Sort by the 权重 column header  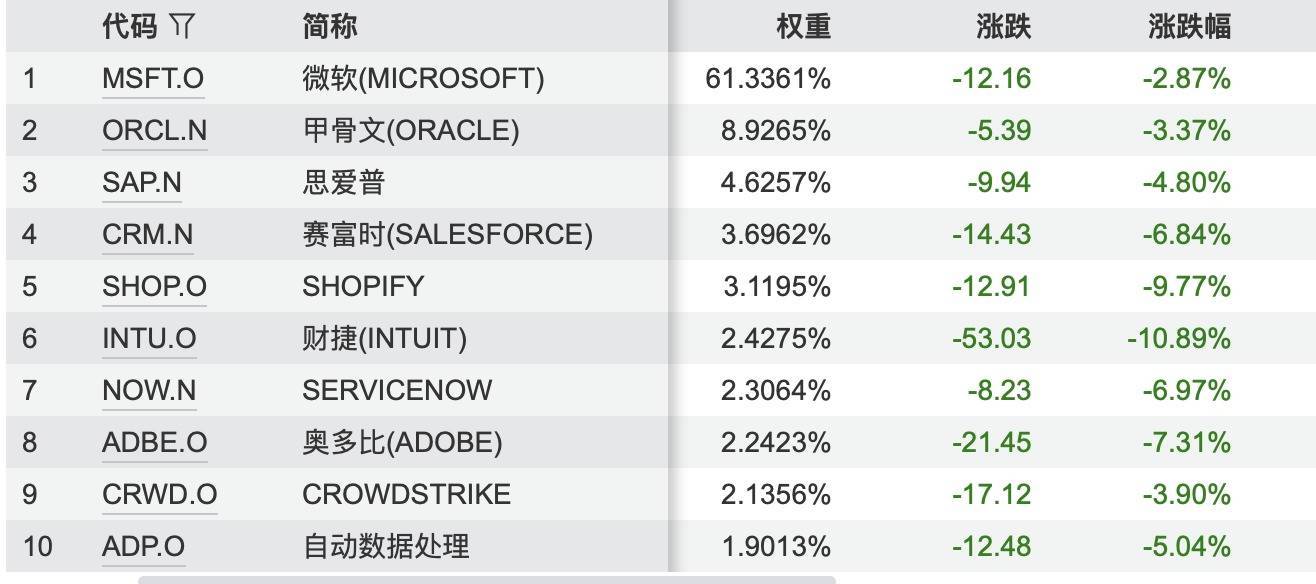click(x=803, y=27)
